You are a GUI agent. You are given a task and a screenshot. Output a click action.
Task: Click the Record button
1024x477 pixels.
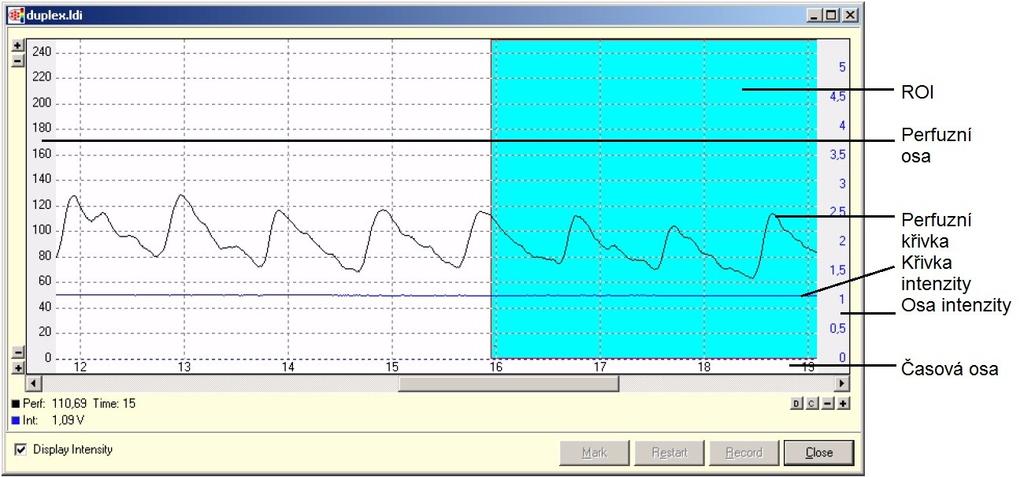click(744, 452)
